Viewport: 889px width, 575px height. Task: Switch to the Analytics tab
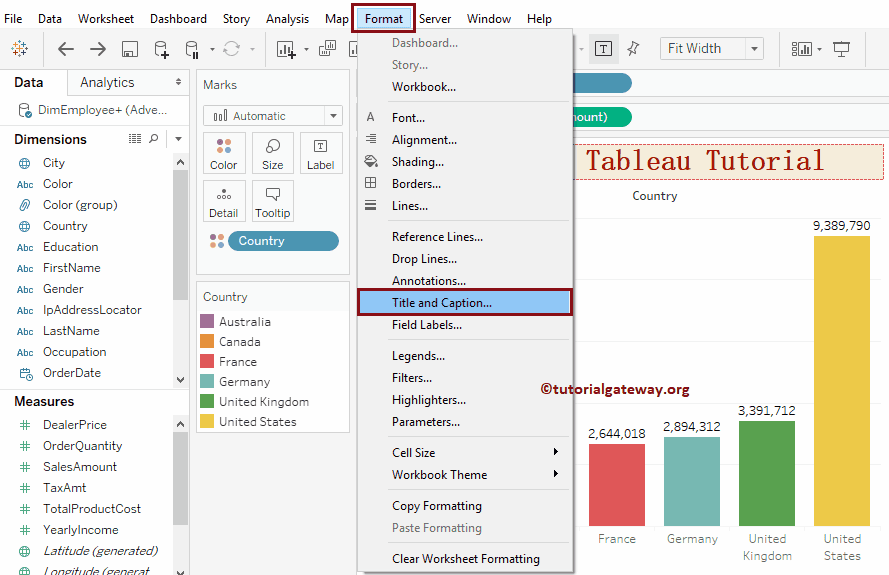[107, 82]
